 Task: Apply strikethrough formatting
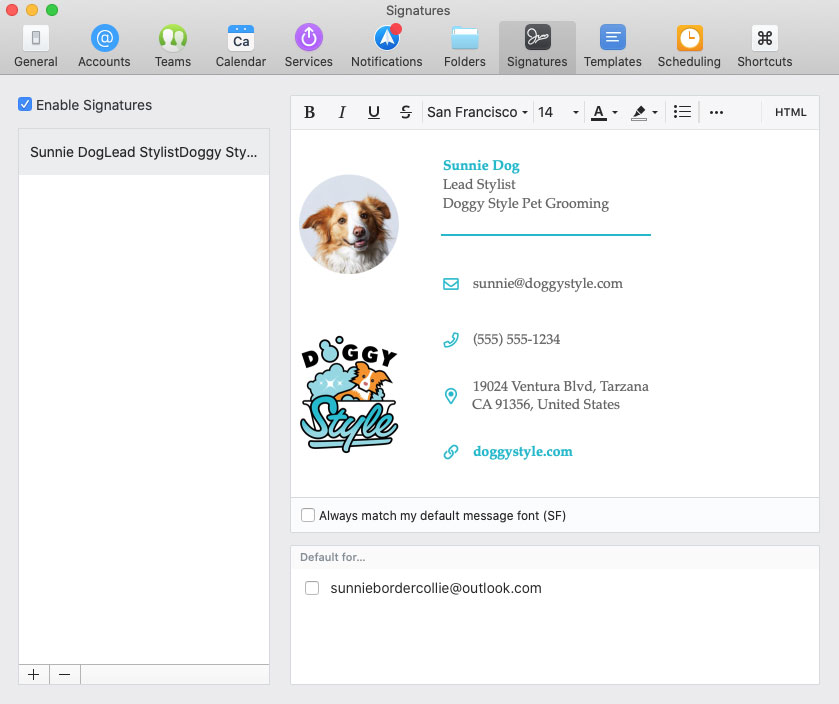(405, 112)
